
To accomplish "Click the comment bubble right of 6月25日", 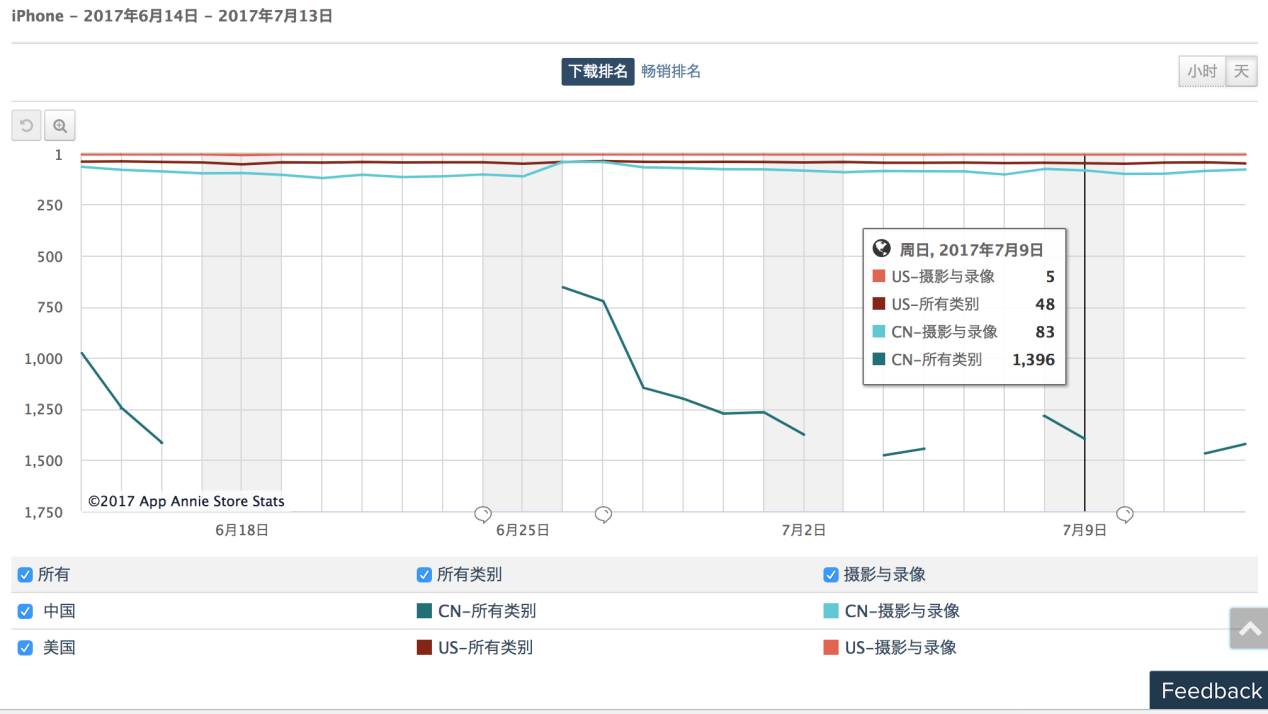I will click(603, 514).
